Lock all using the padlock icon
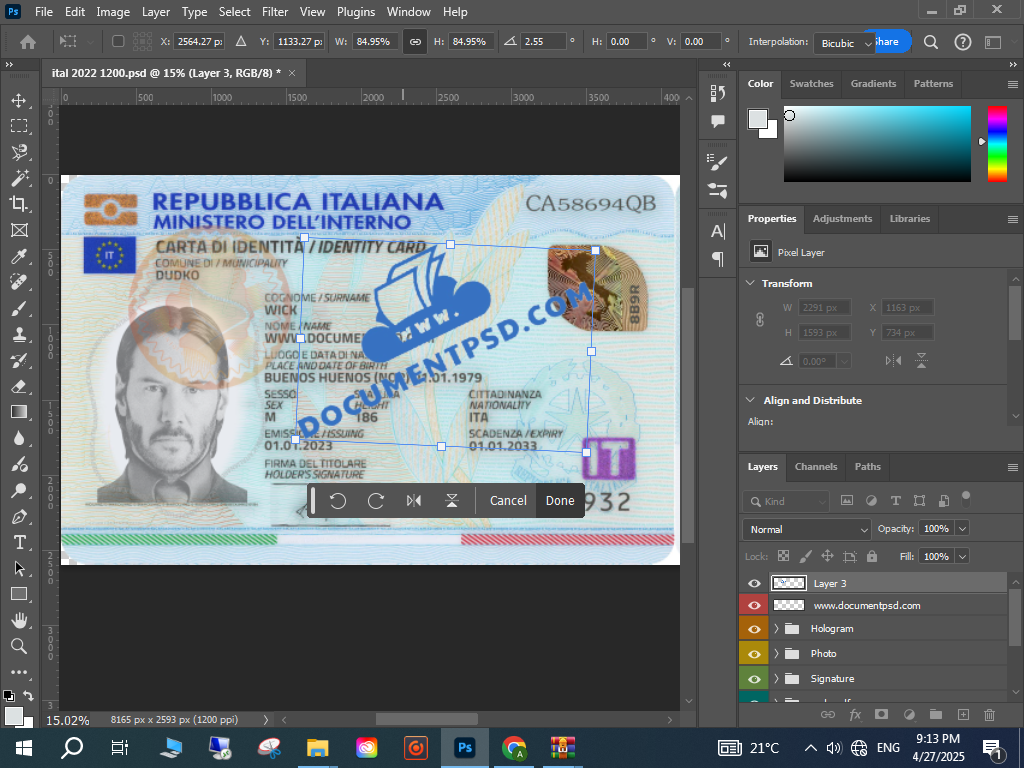Viewport: 1024px width, 768px height. (872, 556)
